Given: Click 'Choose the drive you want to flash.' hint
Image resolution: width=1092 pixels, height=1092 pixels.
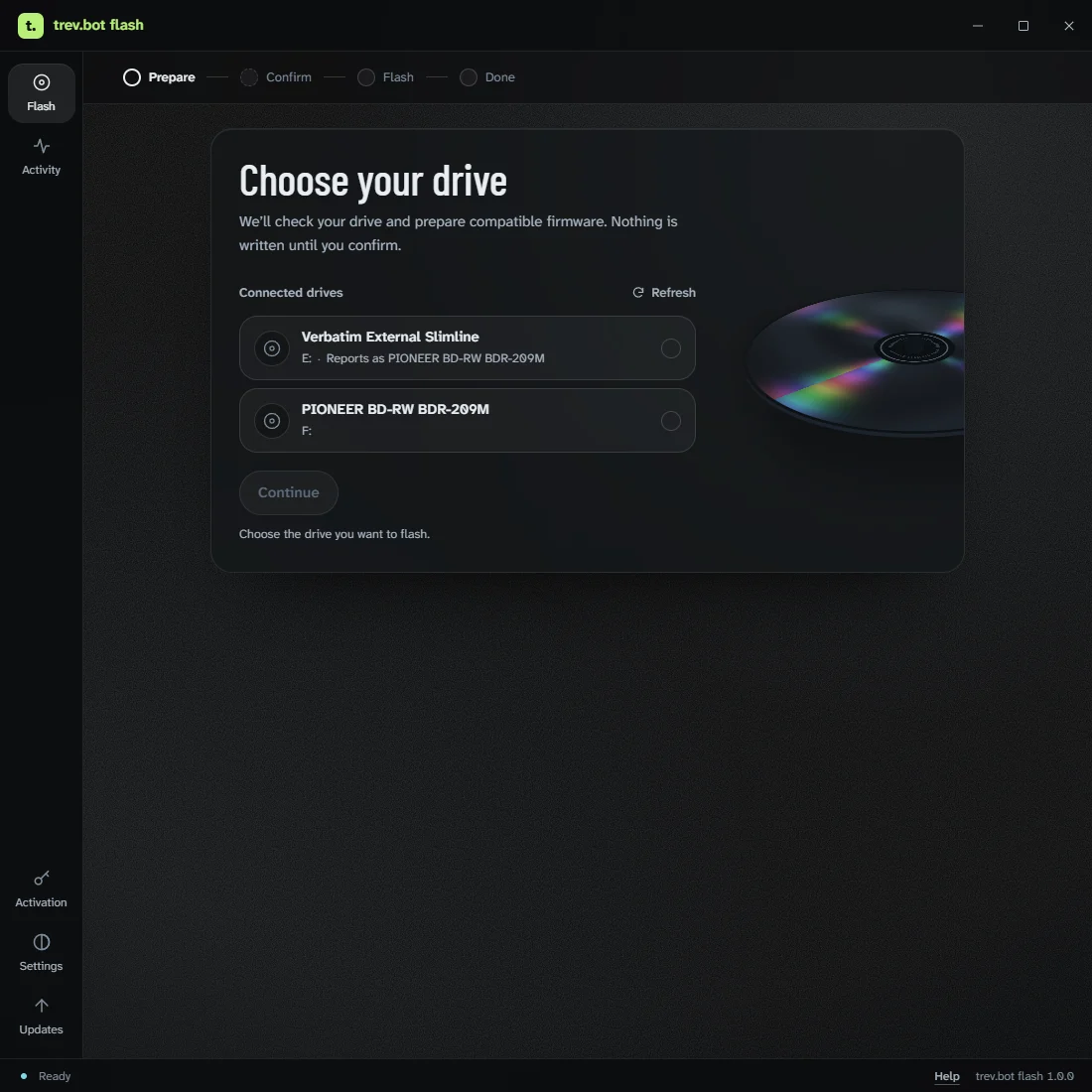Looking at the screenshot, I should (x=335, y=534).
